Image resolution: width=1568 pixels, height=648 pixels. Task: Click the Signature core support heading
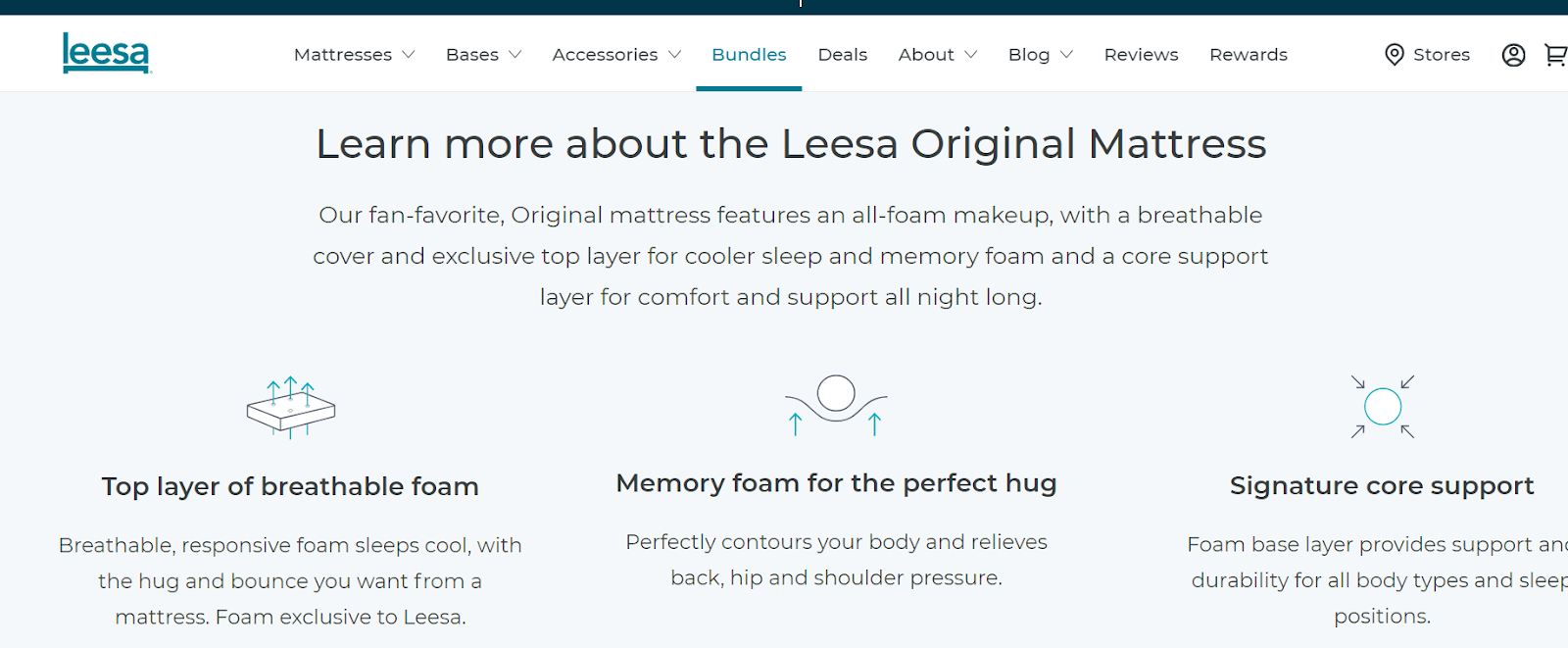coord(1382,486)
